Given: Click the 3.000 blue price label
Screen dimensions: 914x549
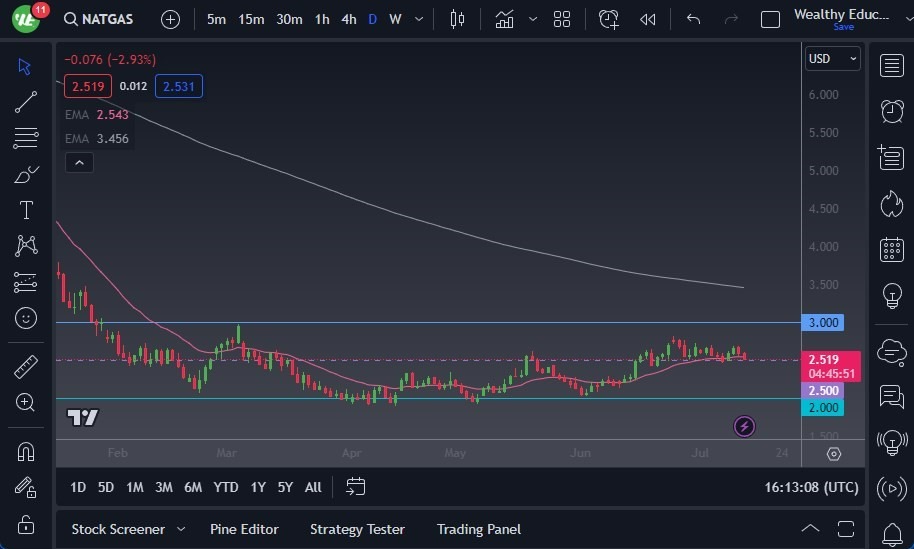Looking at the screenshot, I should (823, 322).
